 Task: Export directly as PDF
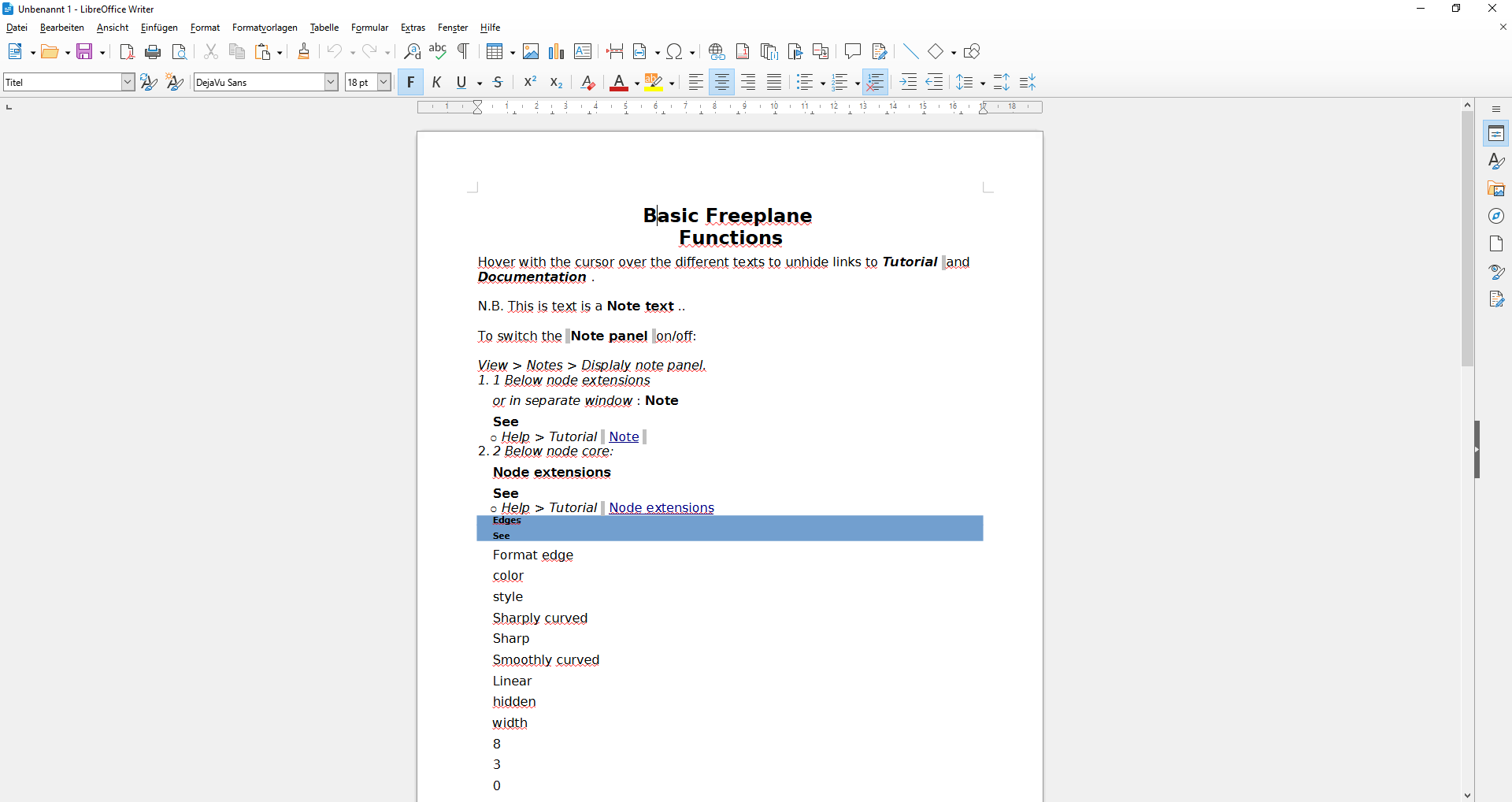[x=127, y=52]
